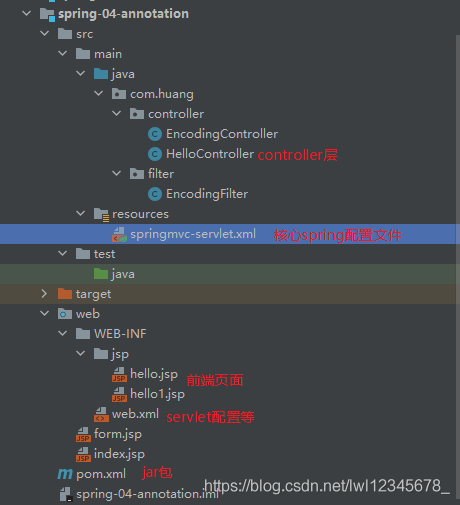This screenshot has height=505, width=460.
Task: Click the EncodingController class icon
Action: (x=155, y=134)
